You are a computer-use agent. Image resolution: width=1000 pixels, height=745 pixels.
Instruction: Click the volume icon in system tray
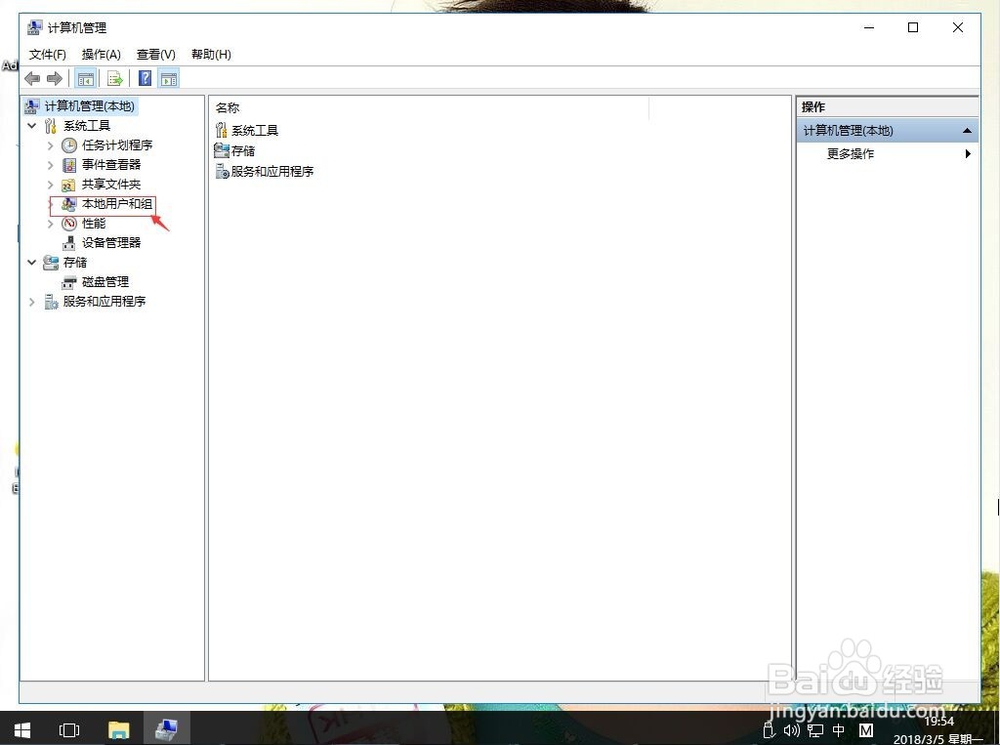coord(791,730)
